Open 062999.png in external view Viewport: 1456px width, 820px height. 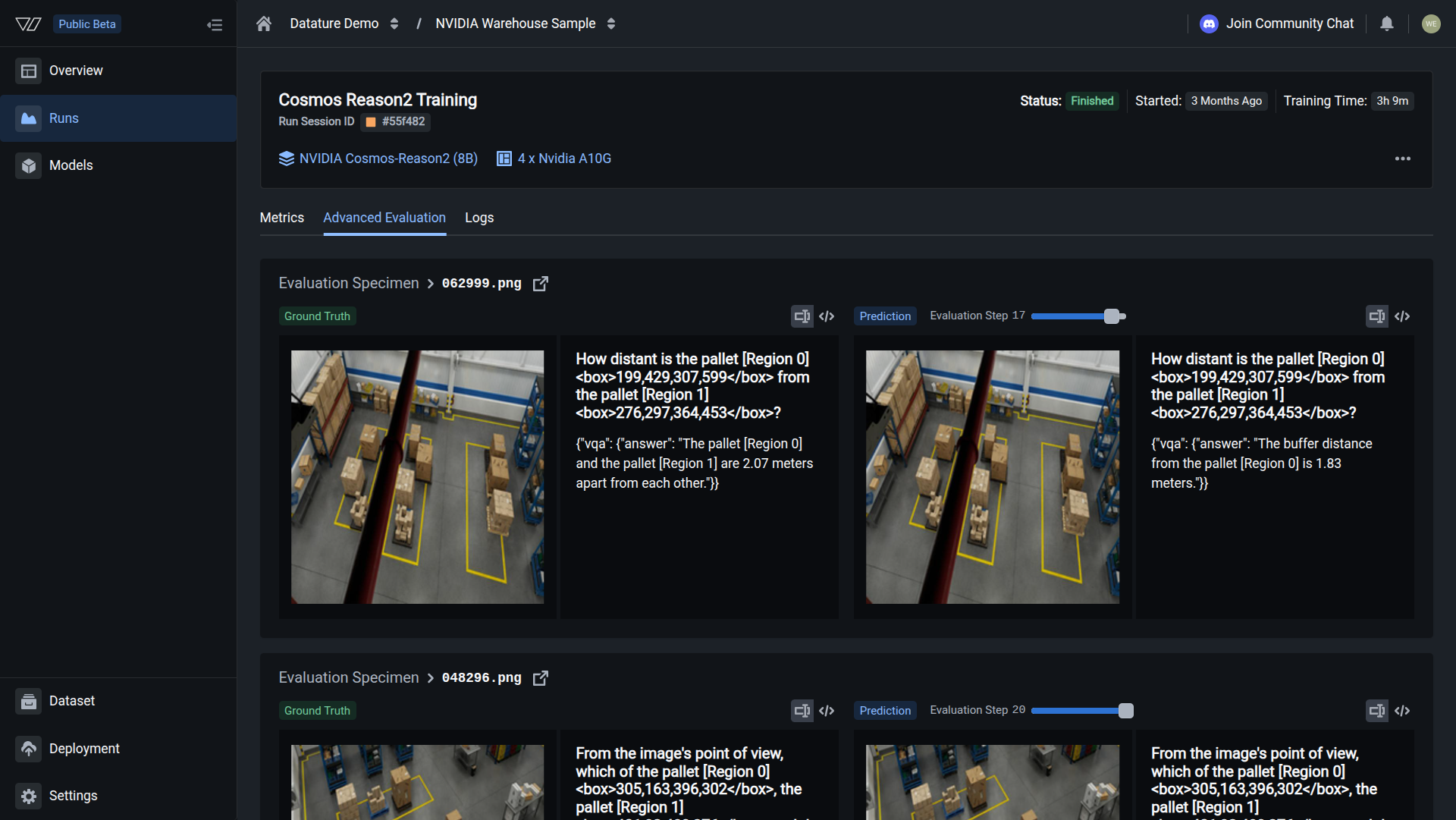[x=541, y=284]
